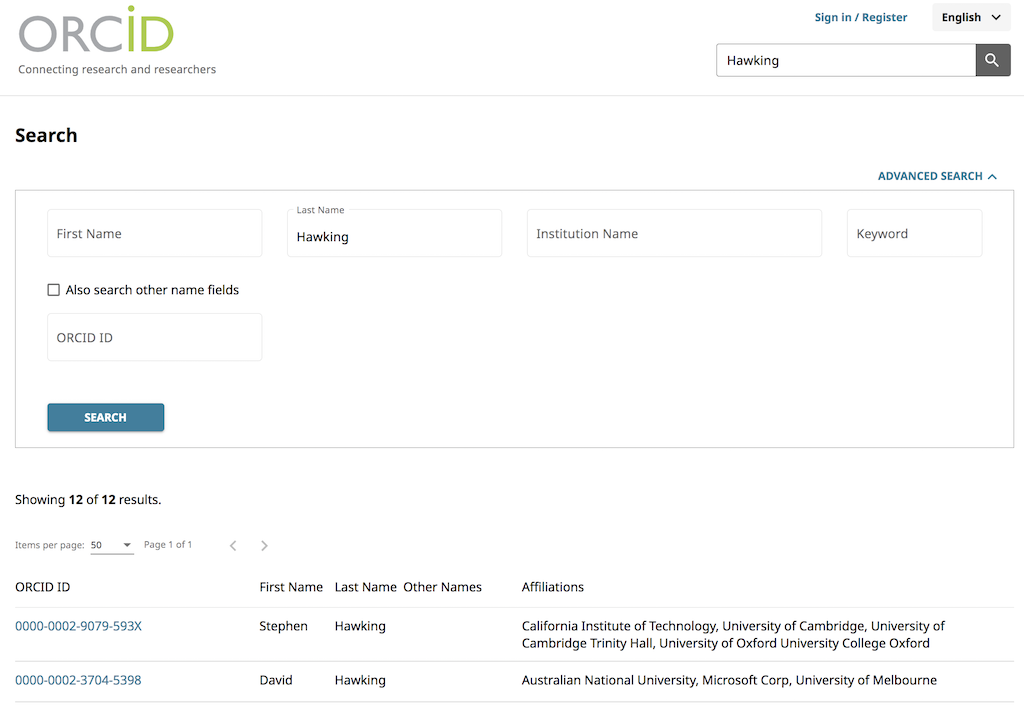Click the 'Items per page:' label
The width and height of the screenshot is (1024, 706).
click(x=50, y=545)
